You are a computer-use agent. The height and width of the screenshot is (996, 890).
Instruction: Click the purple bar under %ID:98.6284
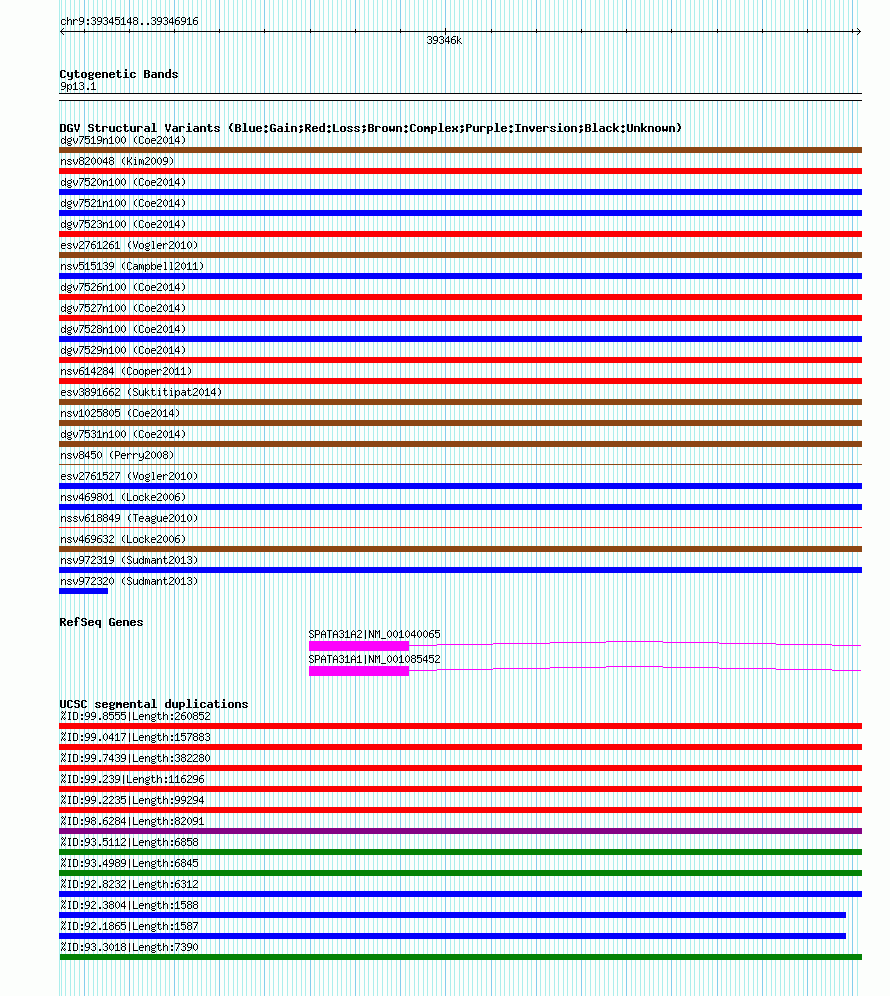click(461, 831)
